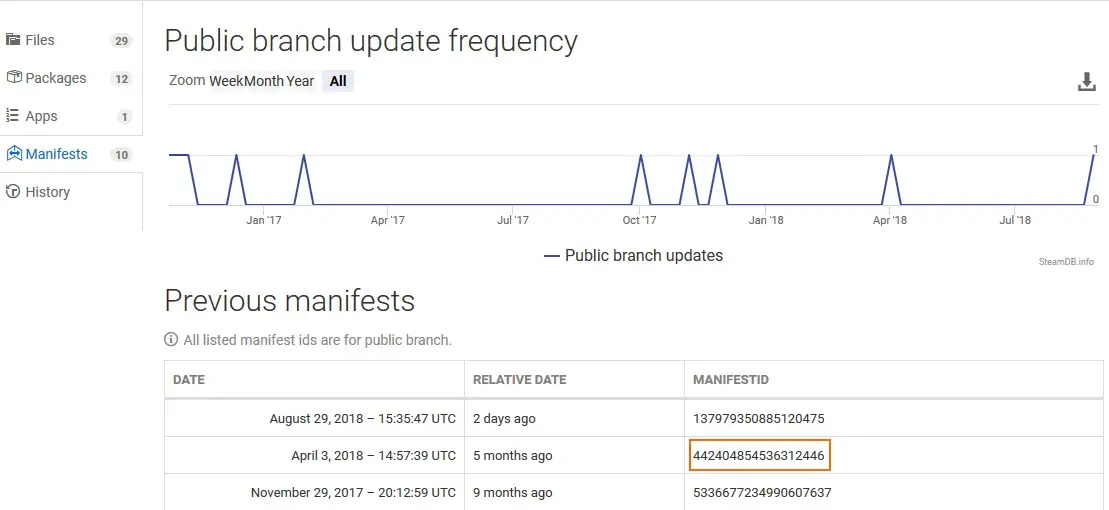Toggle Public branch updates legend series
This screenshot has width=1109, height=510.
coord(633,255)
